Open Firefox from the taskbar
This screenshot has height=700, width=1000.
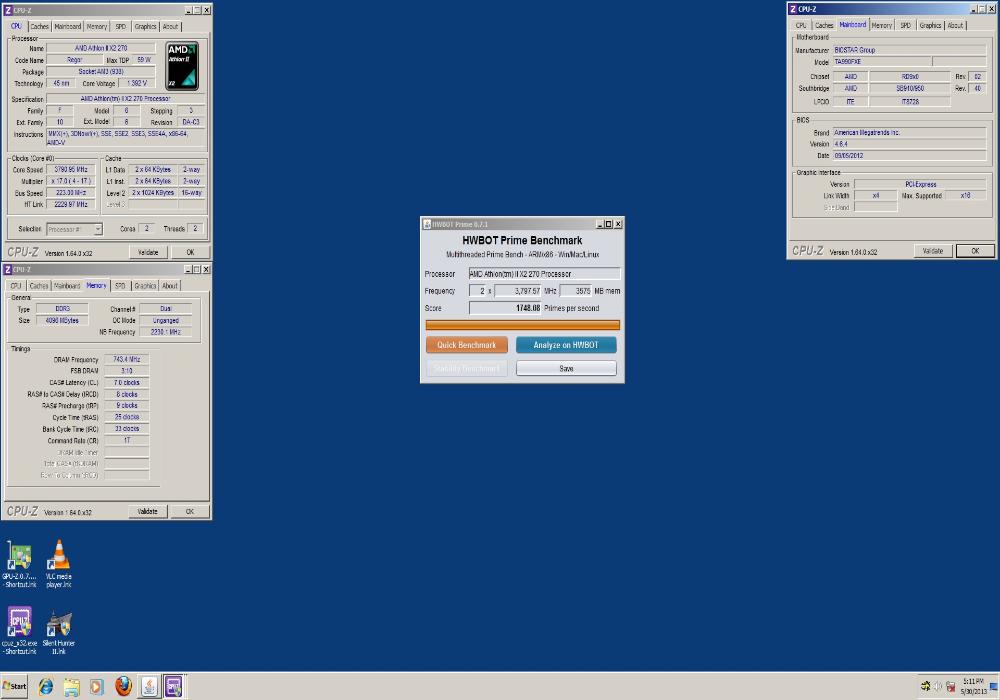123,687
